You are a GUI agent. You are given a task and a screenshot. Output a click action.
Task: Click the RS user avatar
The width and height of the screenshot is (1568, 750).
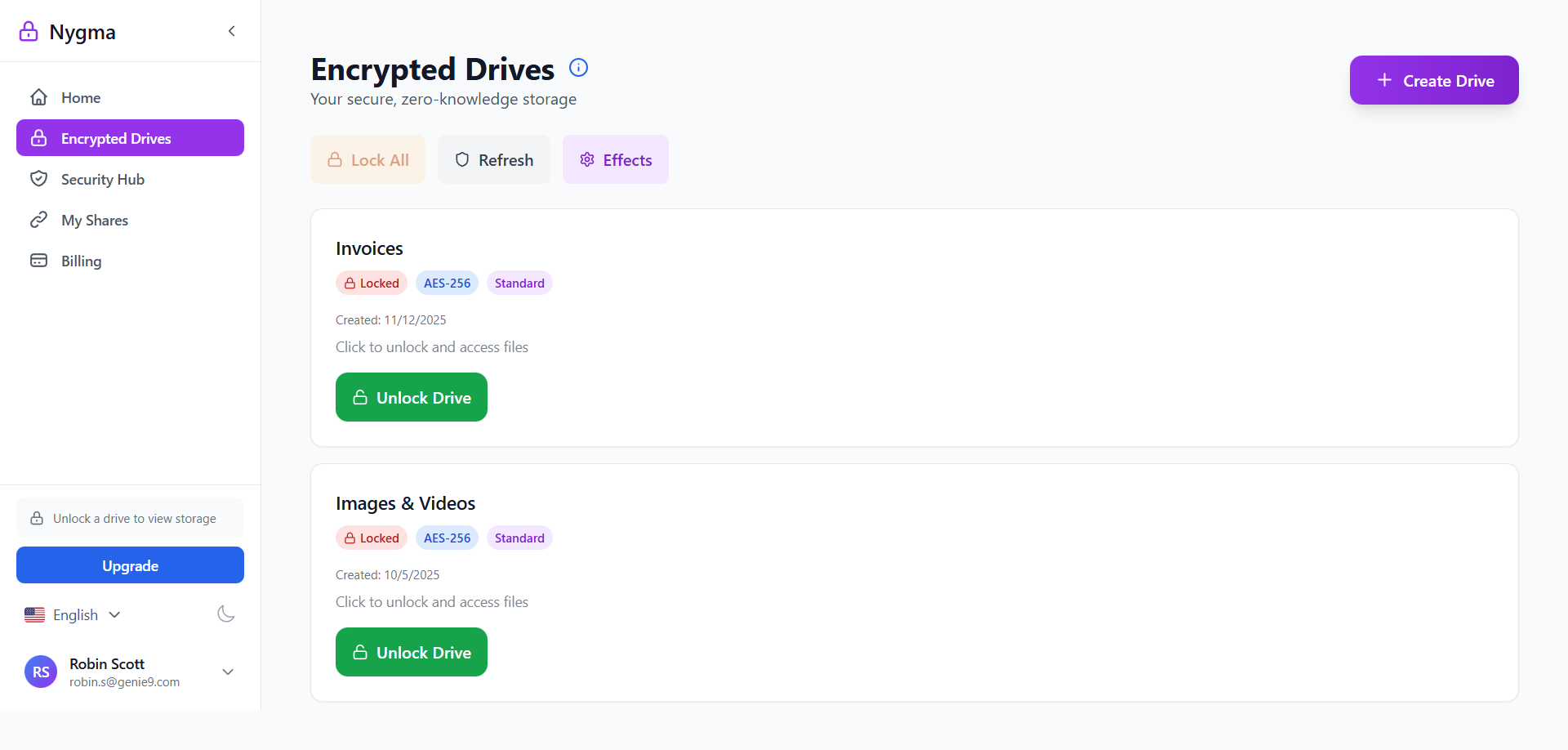[41, 672]
